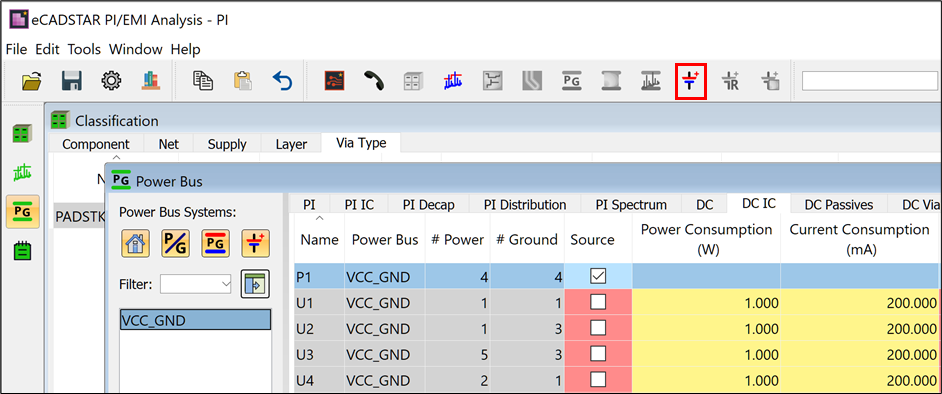Paste using the clipboard toolbar icon

click(243, 80)
